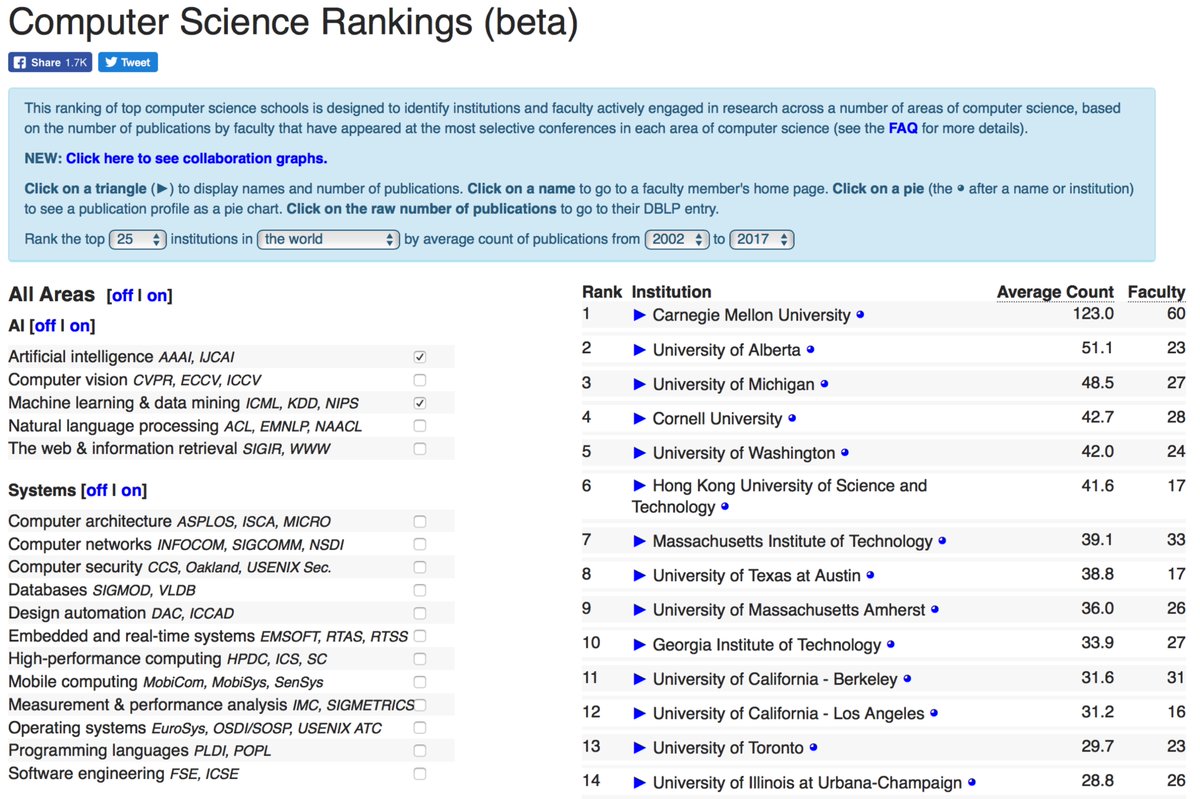Enable Software engineering checkbox

point(420,774)
